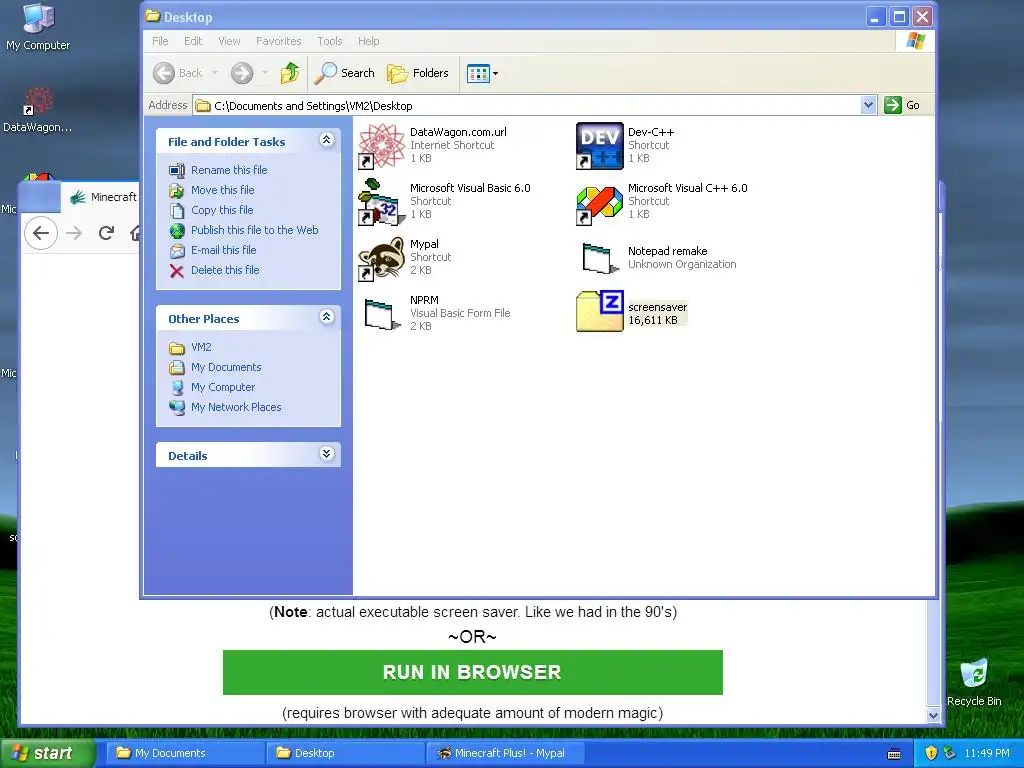Viewport: 1024px width, 768px height.
Task: Click the Back arrow icon in Explorer toolbar
Action: (164, 73)
